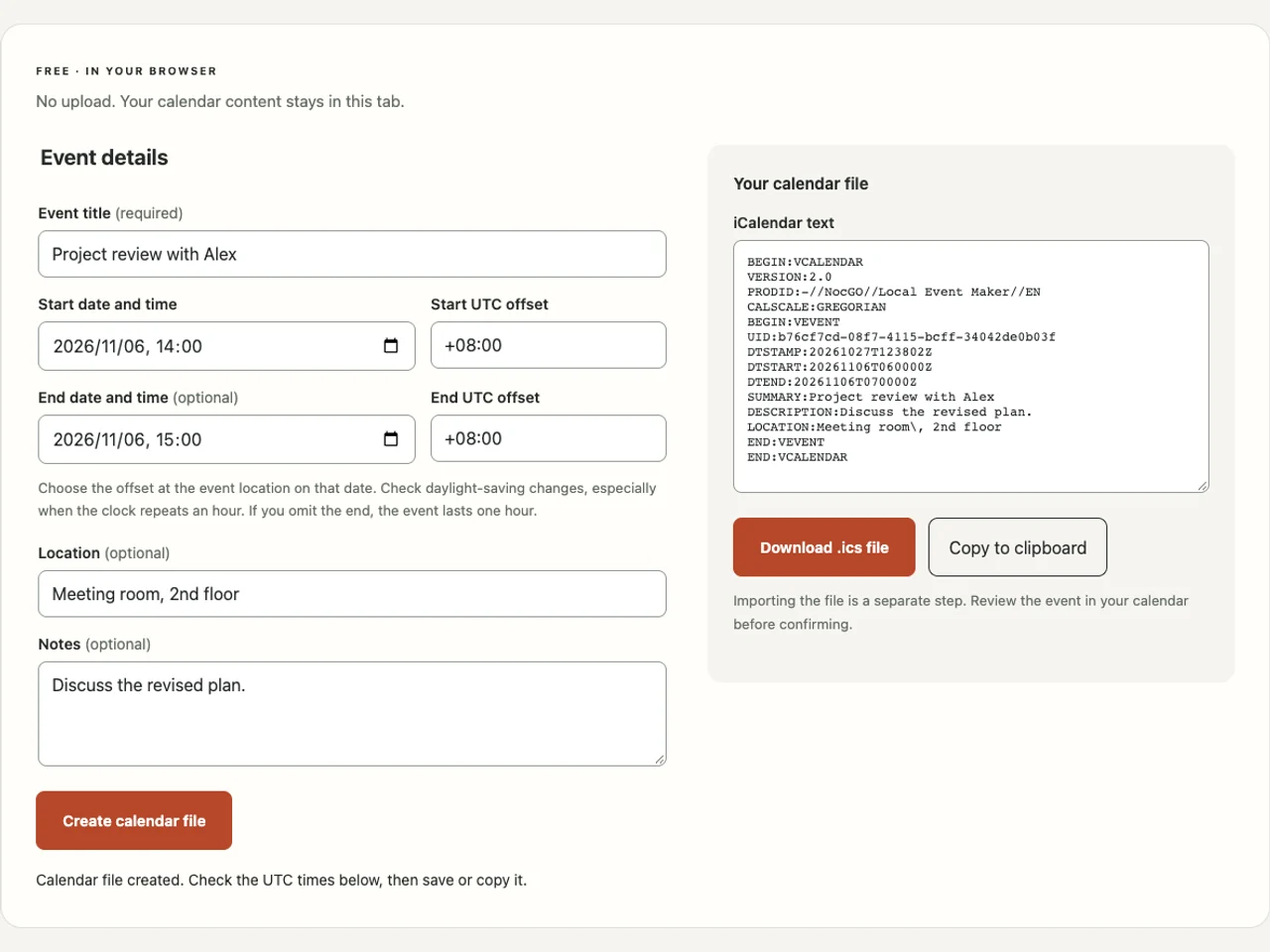
Task: Click the 'iCalendar text' label
Action: [784, 223]
